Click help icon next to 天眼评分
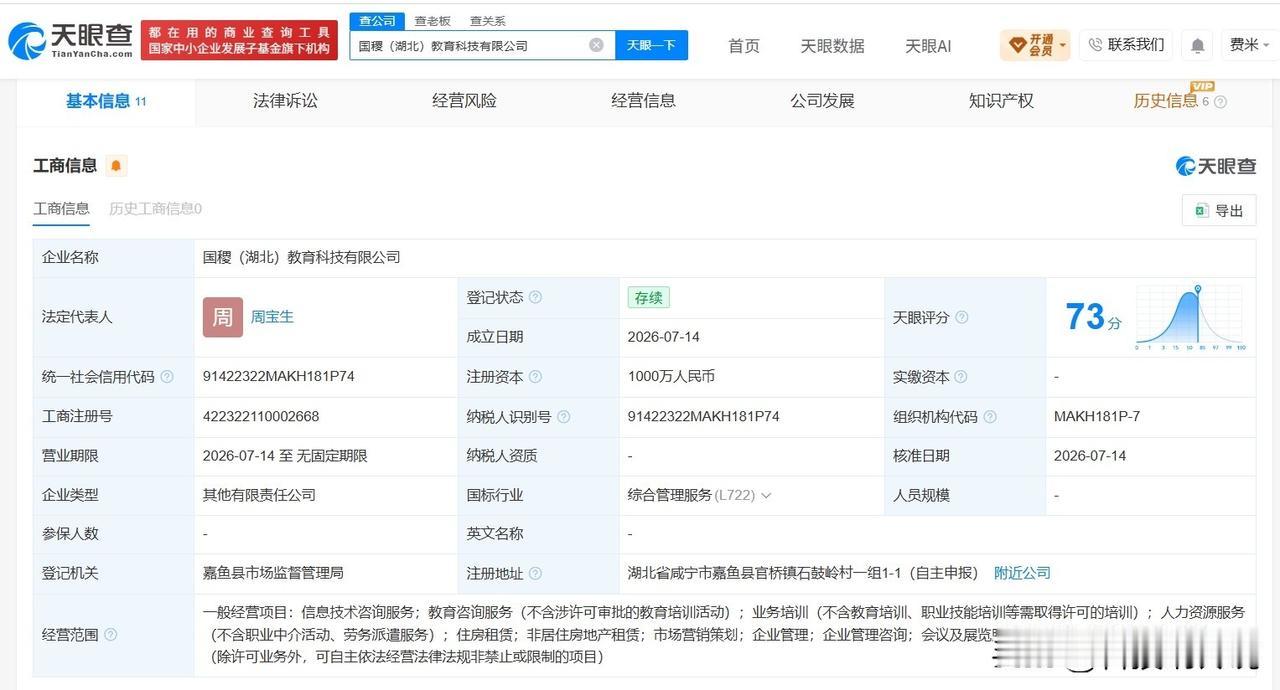This screenshot has width=1280, height=690. (961, 317)
